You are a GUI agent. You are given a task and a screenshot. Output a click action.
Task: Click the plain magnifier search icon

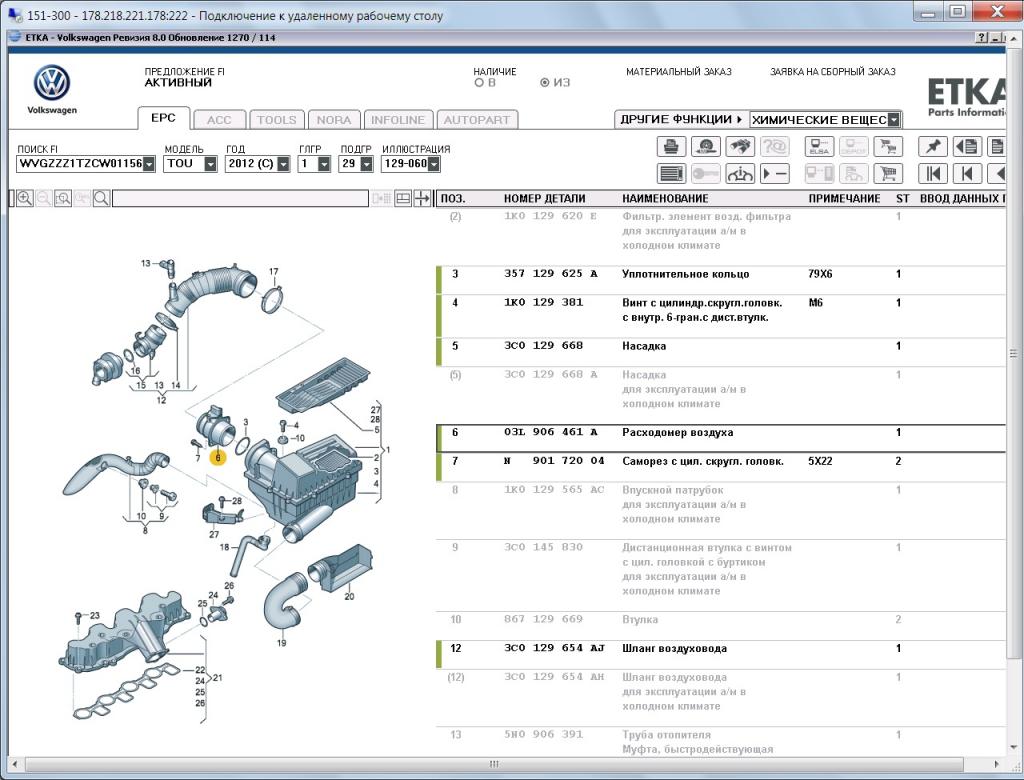101,198
